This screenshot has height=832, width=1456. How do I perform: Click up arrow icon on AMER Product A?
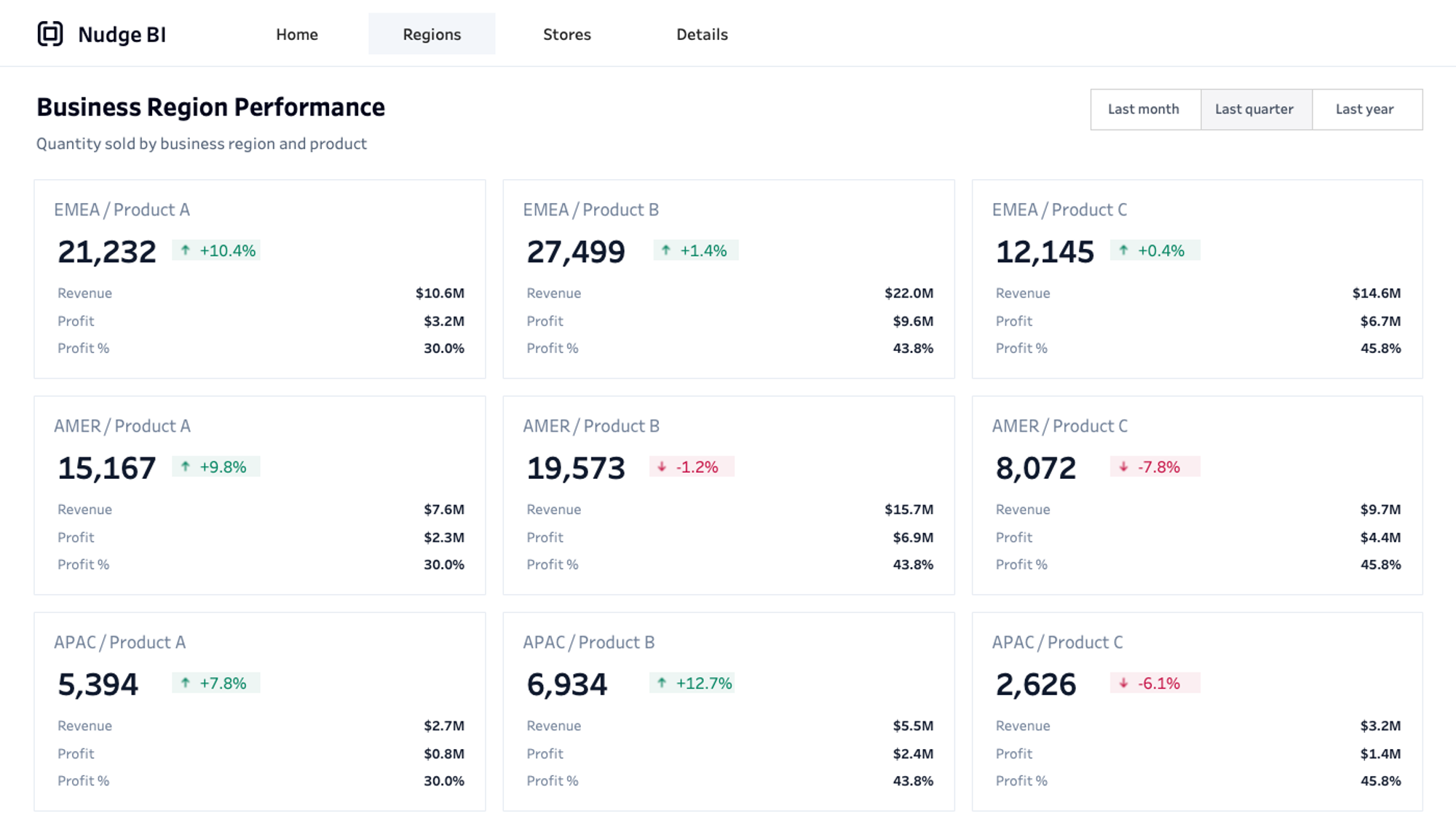pyautogui.click(x=186, y=467)
